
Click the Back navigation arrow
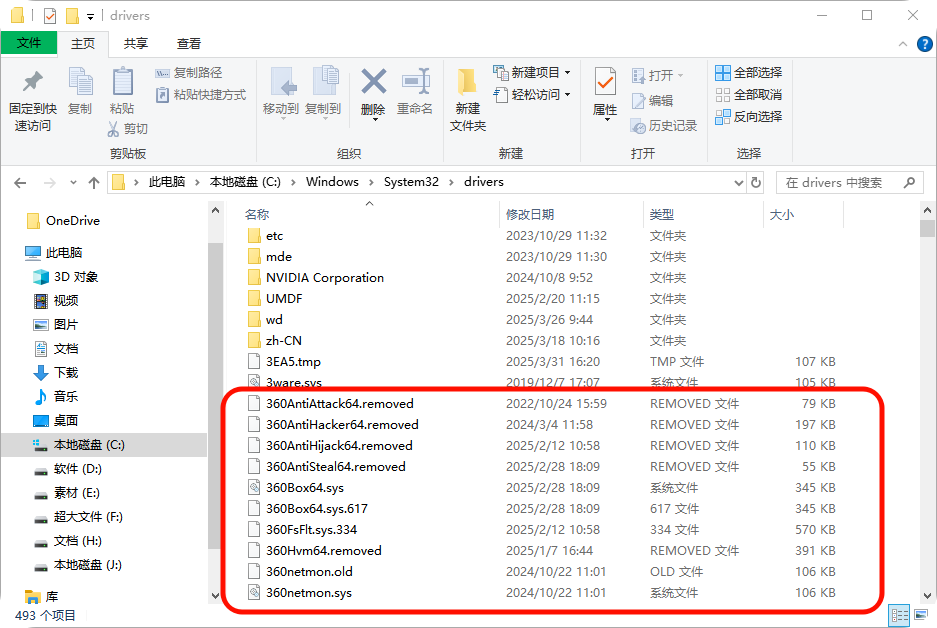20,183
